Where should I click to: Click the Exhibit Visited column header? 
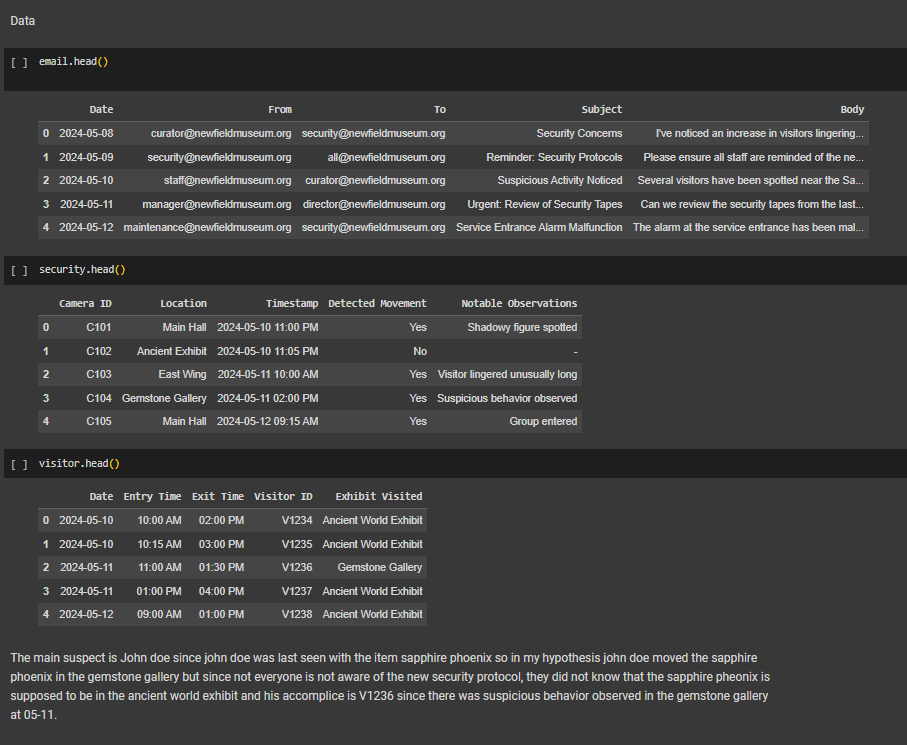point(378,497)
